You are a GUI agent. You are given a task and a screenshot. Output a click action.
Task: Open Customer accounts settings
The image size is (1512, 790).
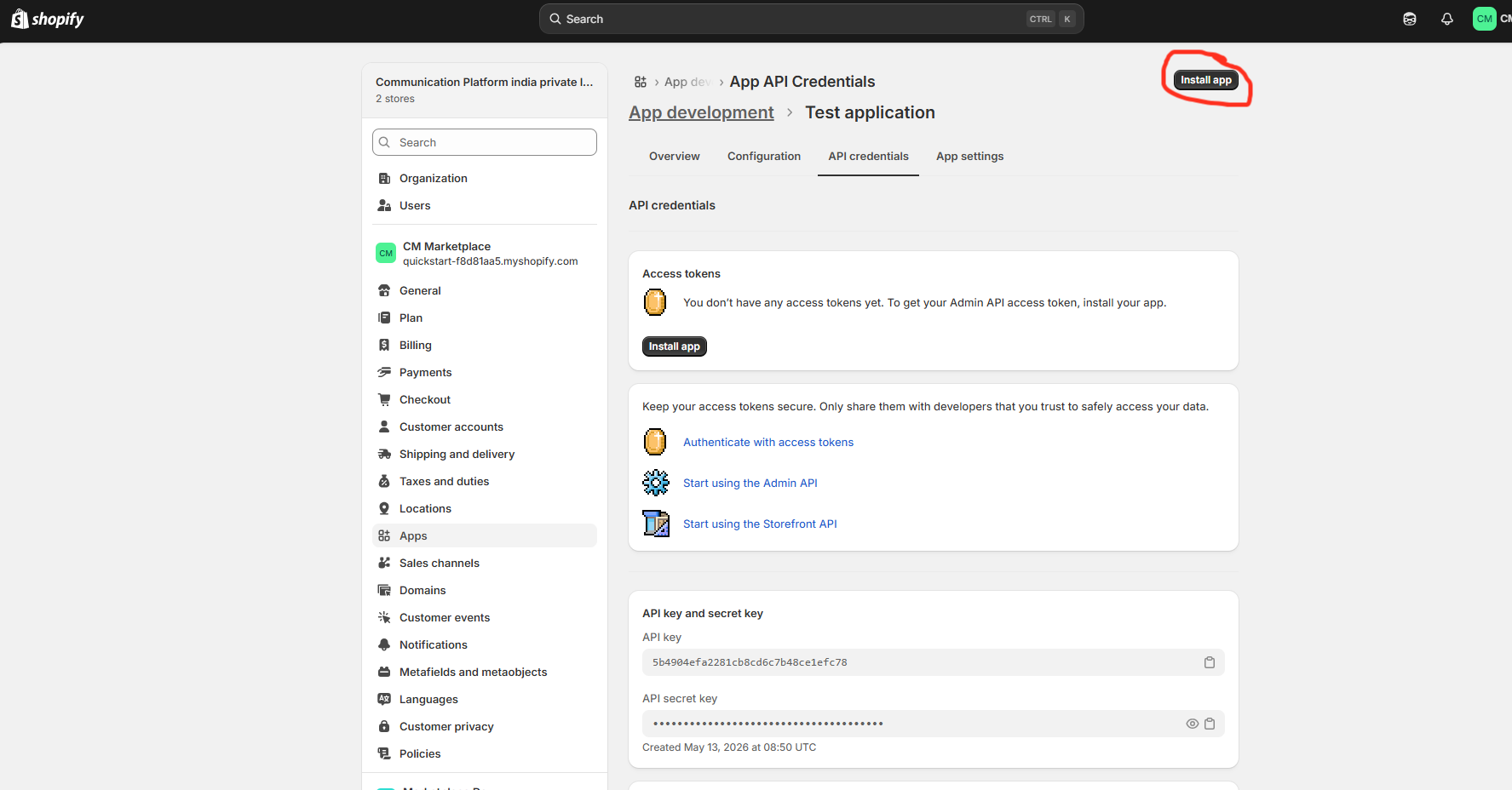485,426
